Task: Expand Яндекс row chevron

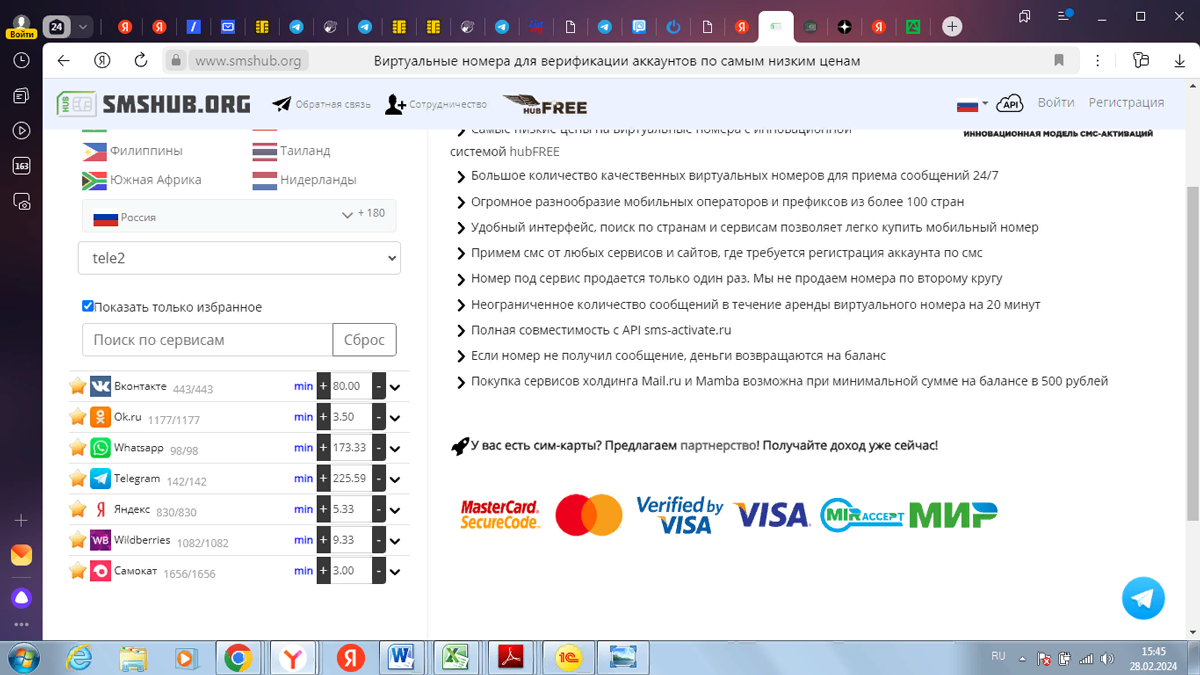Action: tap(395, 511)
